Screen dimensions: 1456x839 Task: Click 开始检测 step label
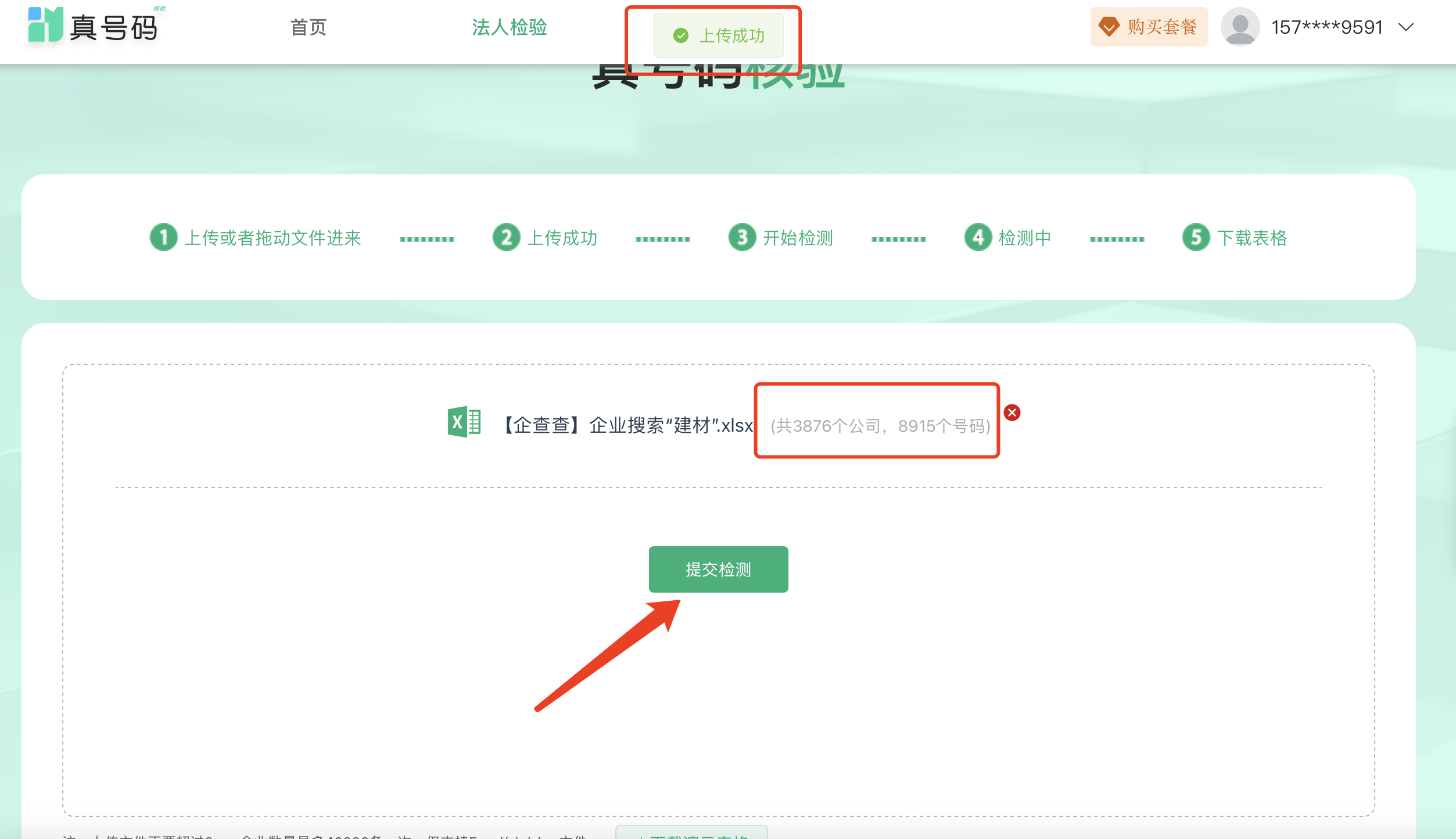(x=798, y=238)
